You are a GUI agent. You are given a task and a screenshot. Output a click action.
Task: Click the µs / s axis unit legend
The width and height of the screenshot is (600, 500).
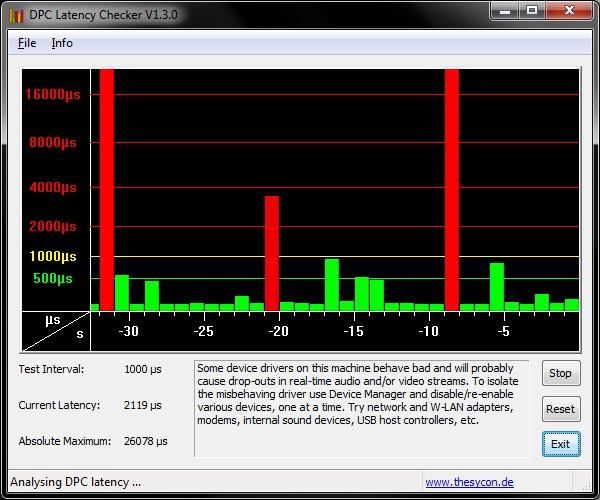pyautogui.click(x=56, y=331)
